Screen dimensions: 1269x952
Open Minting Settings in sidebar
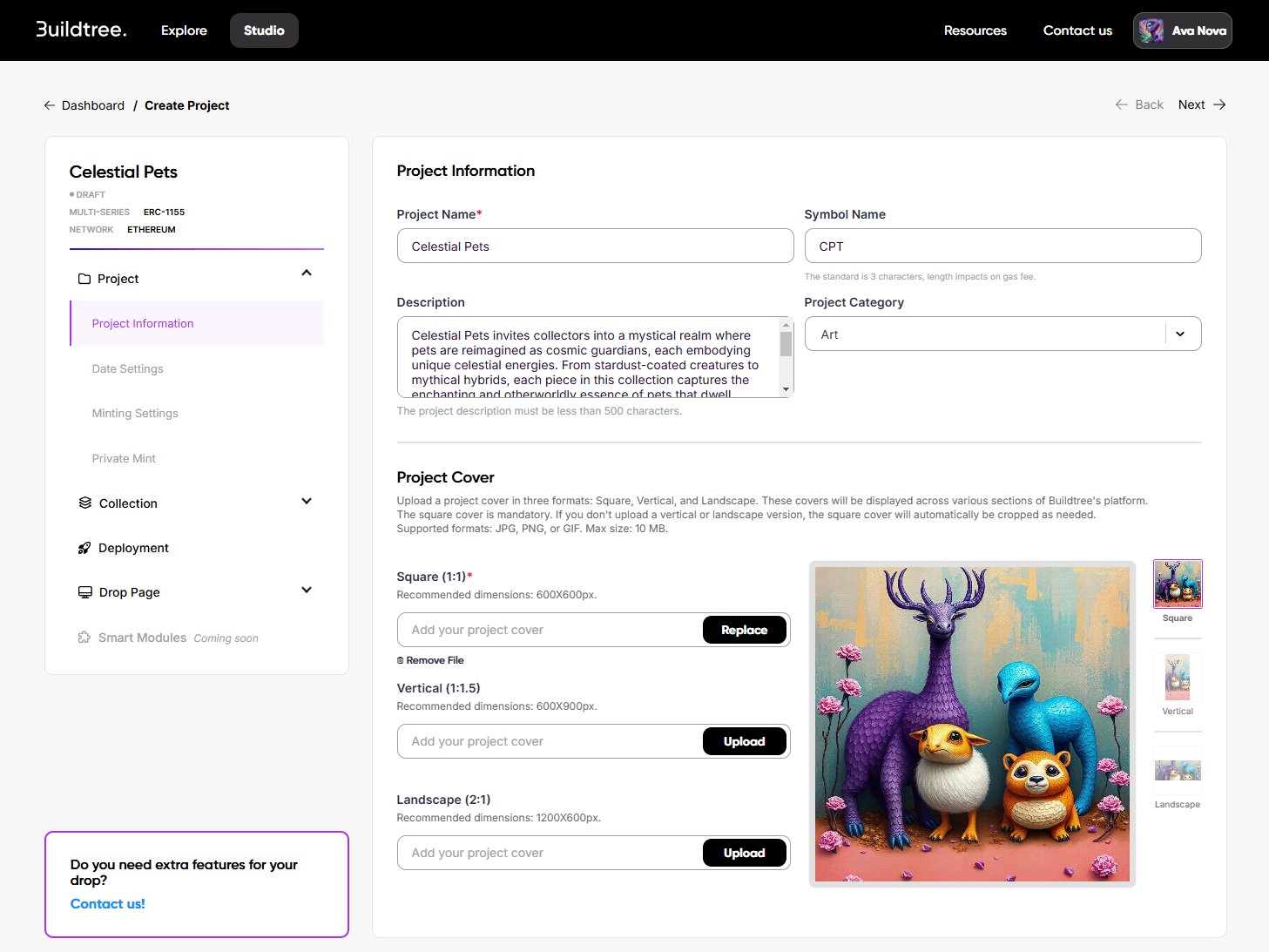pos(135,413)
